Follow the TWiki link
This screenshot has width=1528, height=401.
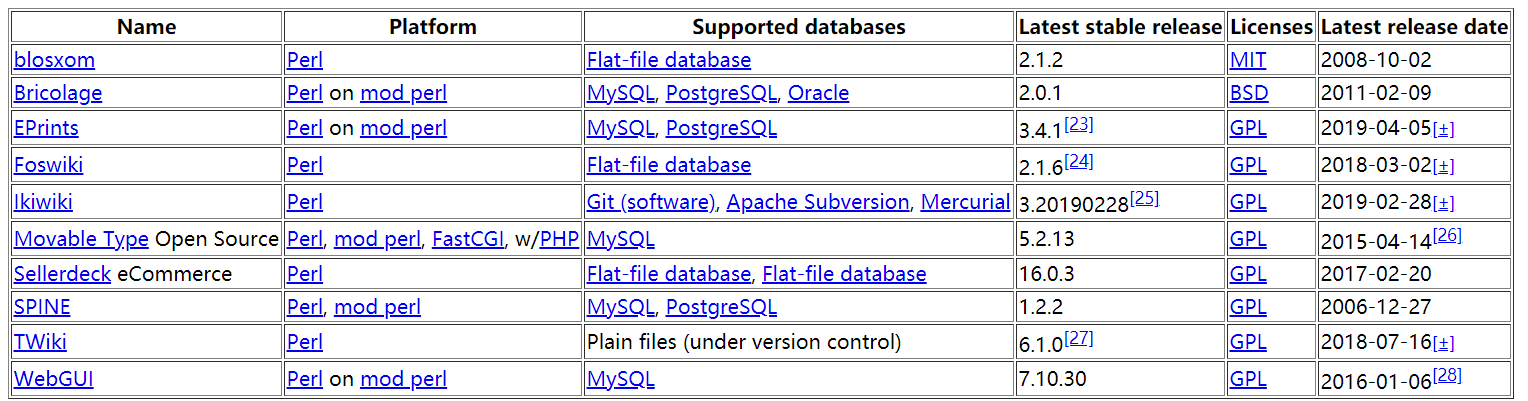(x=40, y=343)
